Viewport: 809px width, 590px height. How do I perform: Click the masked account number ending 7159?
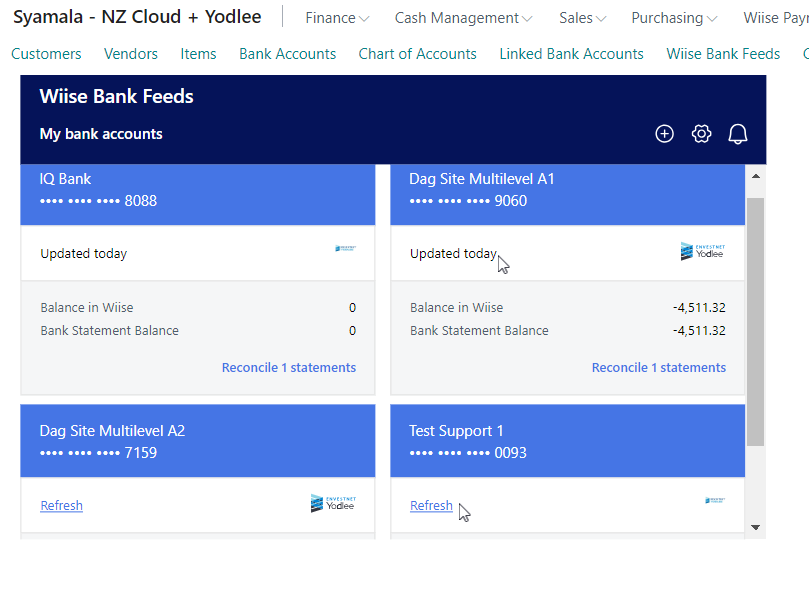tap(99, 453)
